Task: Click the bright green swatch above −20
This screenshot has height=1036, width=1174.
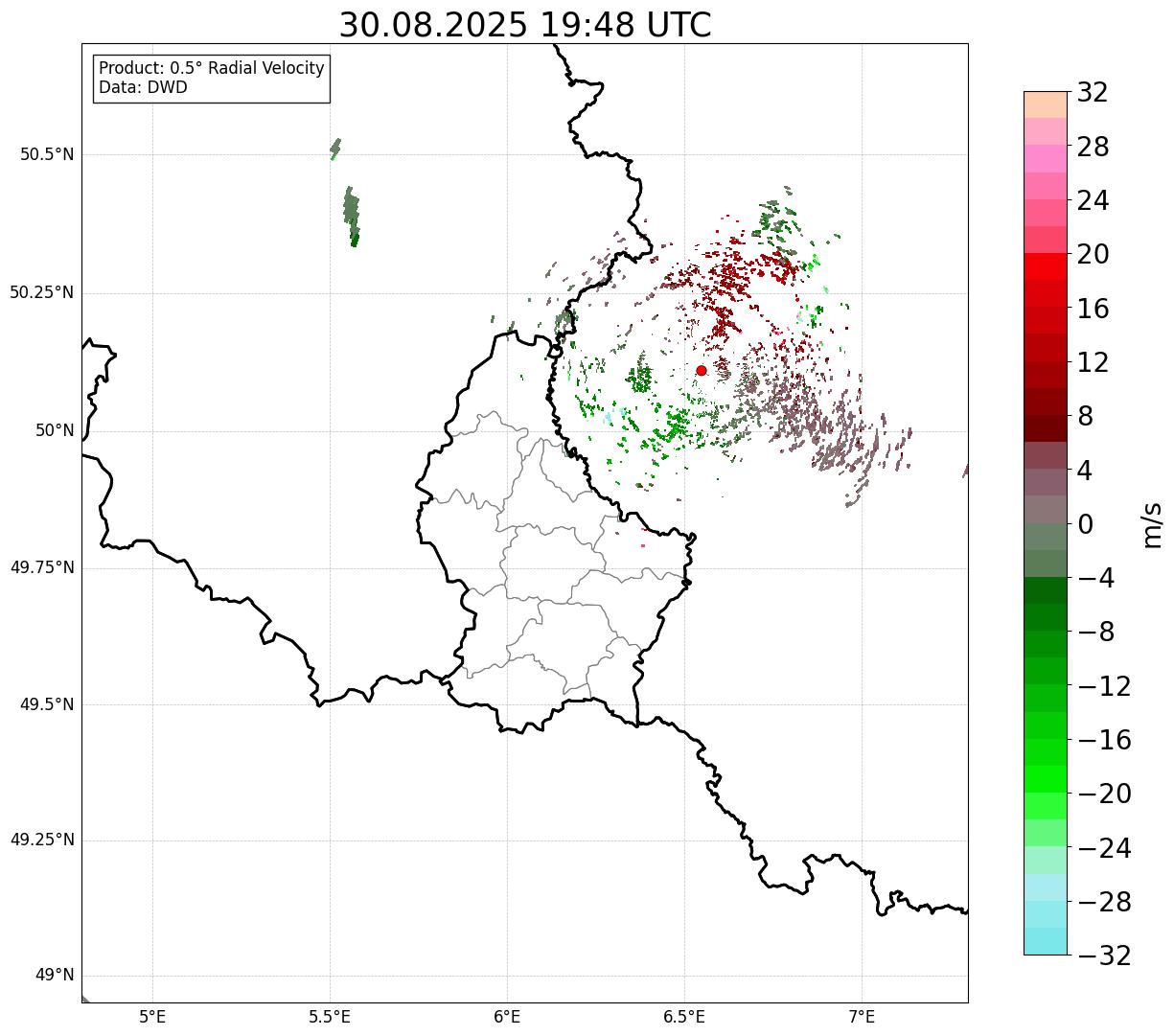Action: point(1046,779)
